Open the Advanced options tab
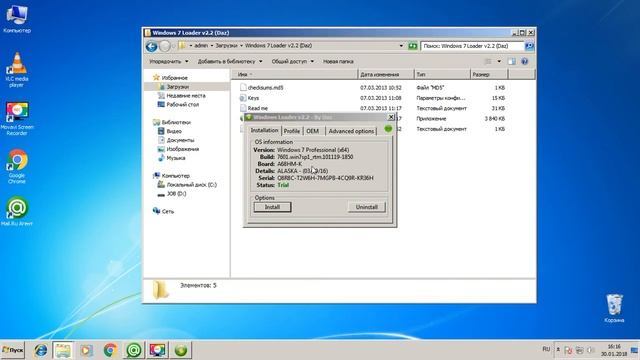This screenshot has height=360, width=640. [x=351, y=131]
